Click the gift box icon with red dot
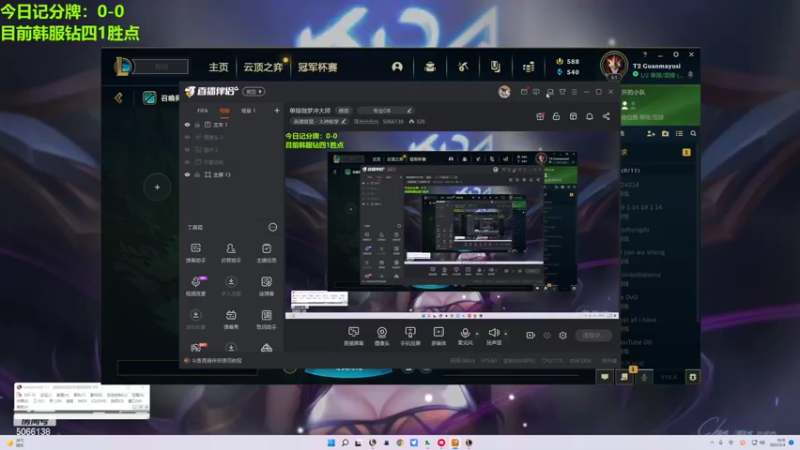The height and width of the screenshot is (450, 800). 540,116
